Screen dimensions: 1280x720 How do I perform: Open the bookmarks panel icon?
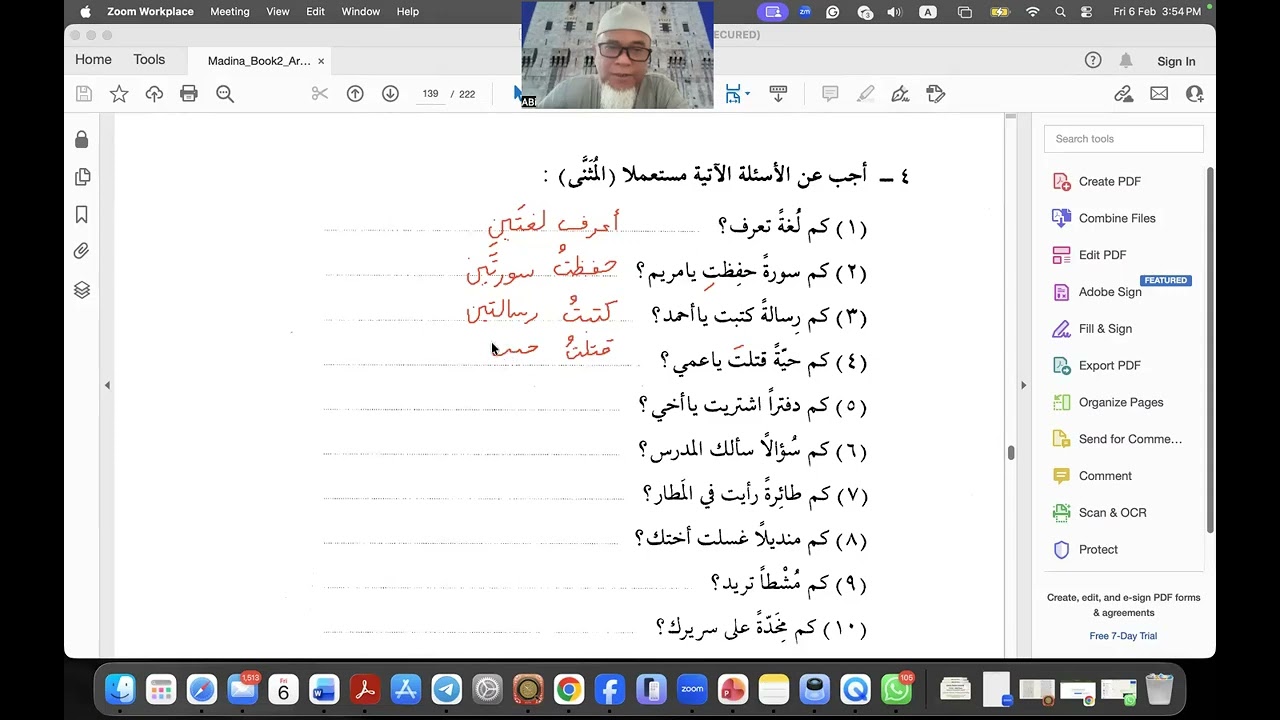pos(82,214)
